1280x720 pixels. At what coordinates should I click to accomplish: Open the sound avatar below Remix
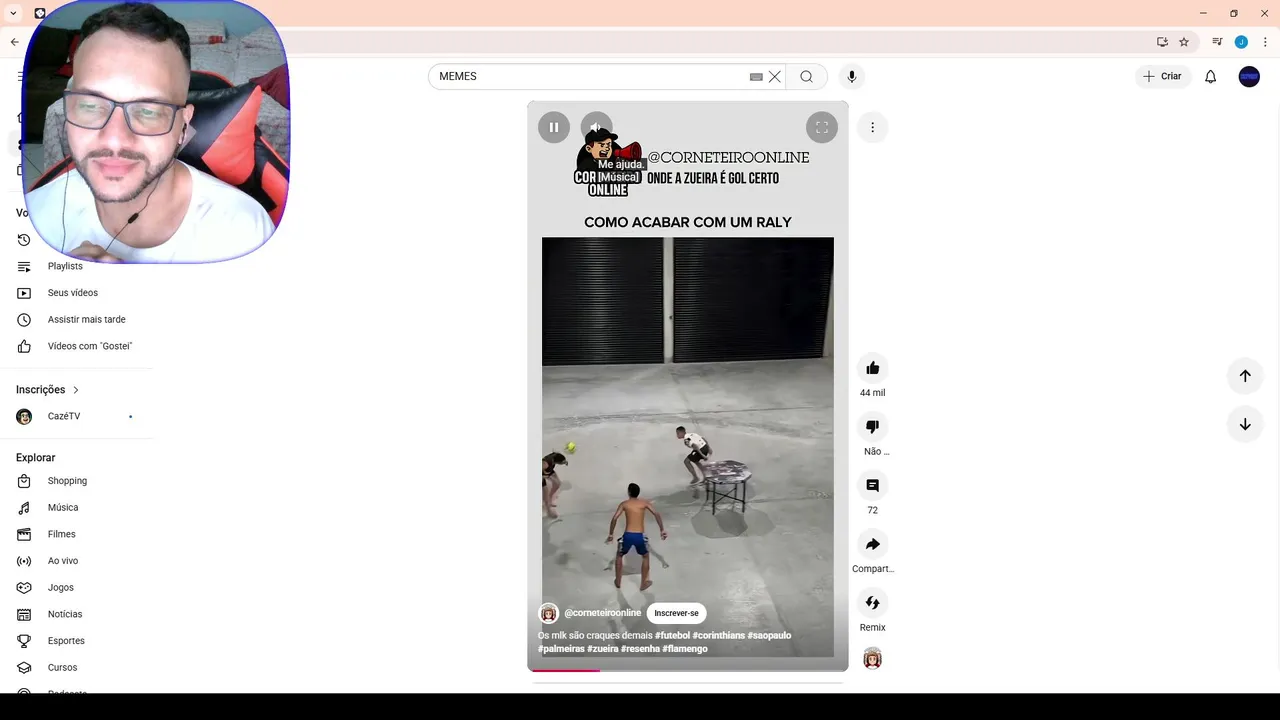click(x=872, y=659)
